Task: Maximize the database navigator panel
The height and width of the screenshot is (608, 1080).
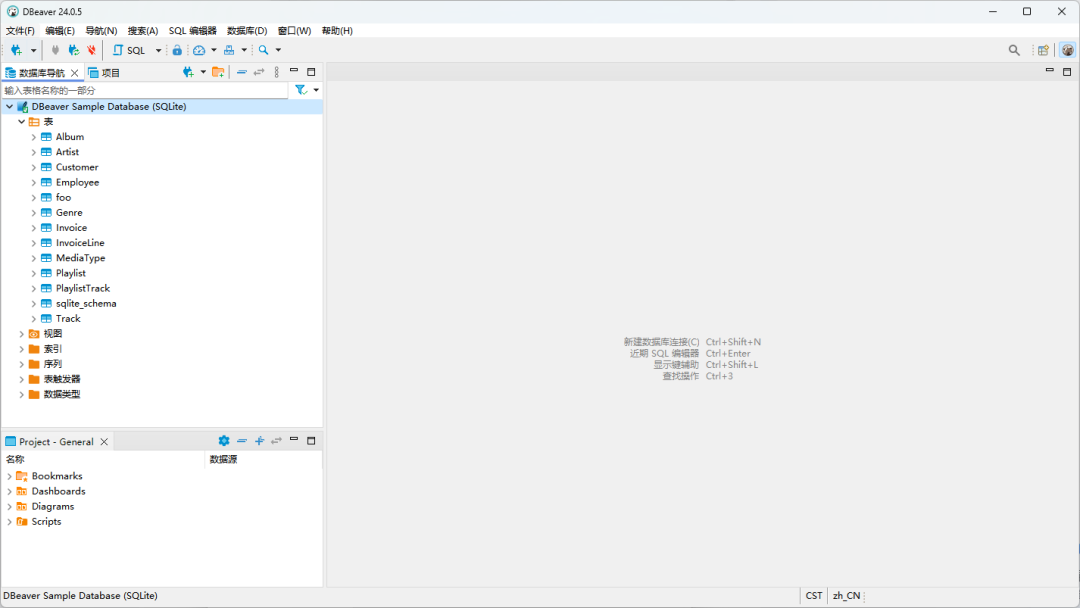Action: (x=311, y=72)
